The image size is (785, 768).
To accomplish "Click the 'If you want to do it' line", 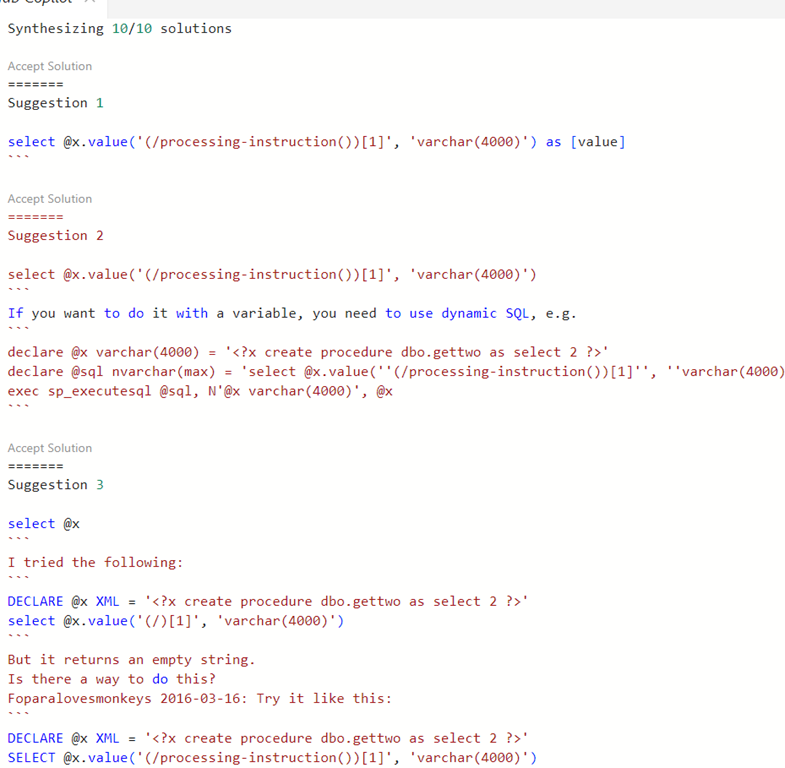I will tap(292, 313).
